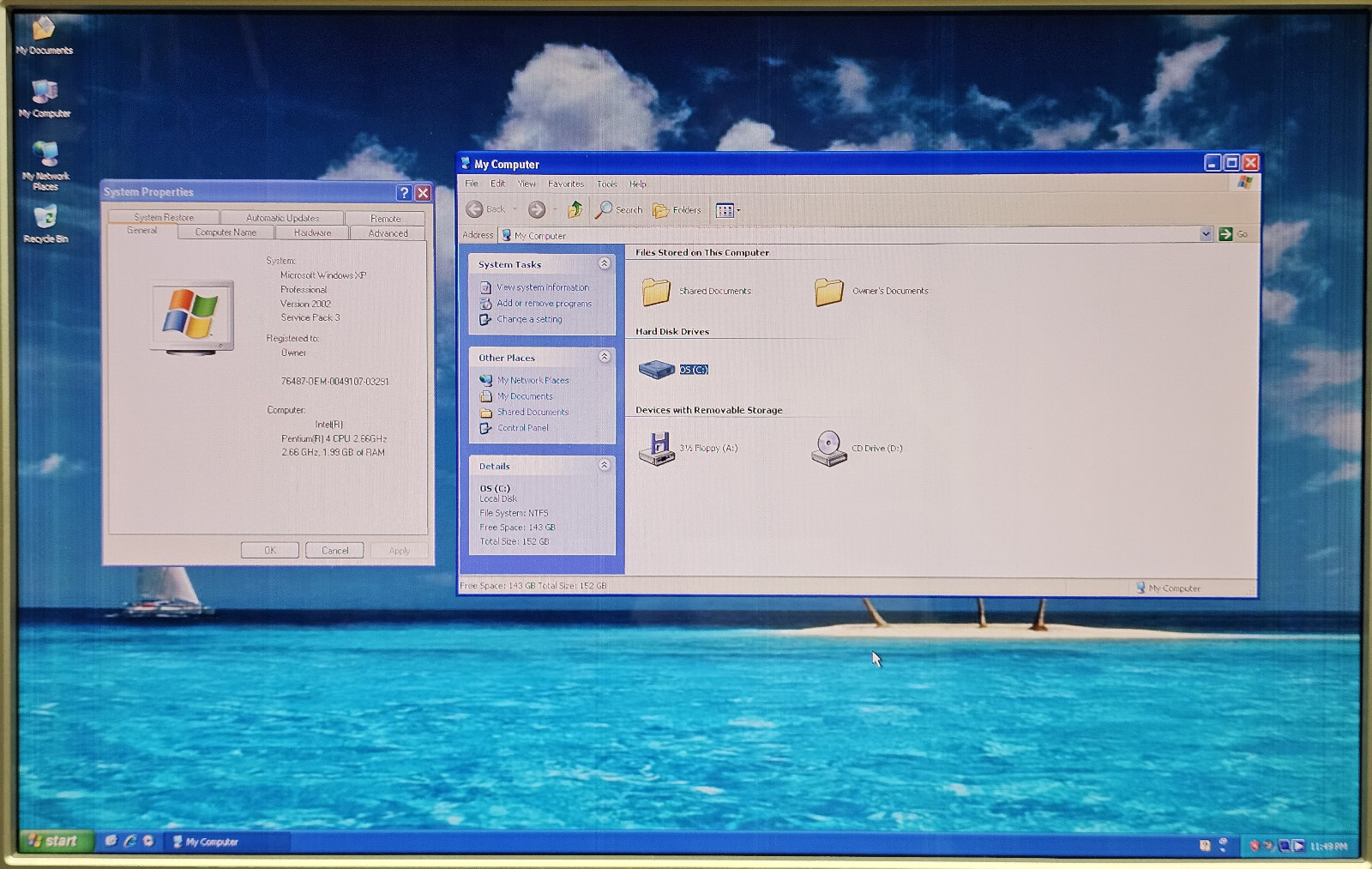1372x869 pixels.
Task: Open the Recycle Bin desktop icon
Action: 45,223
